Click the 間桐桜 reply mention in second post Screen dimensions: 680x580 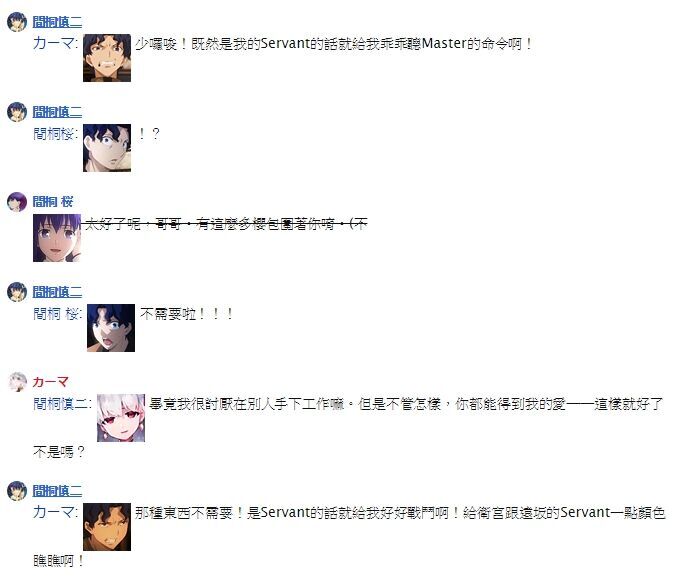(55, 134)
